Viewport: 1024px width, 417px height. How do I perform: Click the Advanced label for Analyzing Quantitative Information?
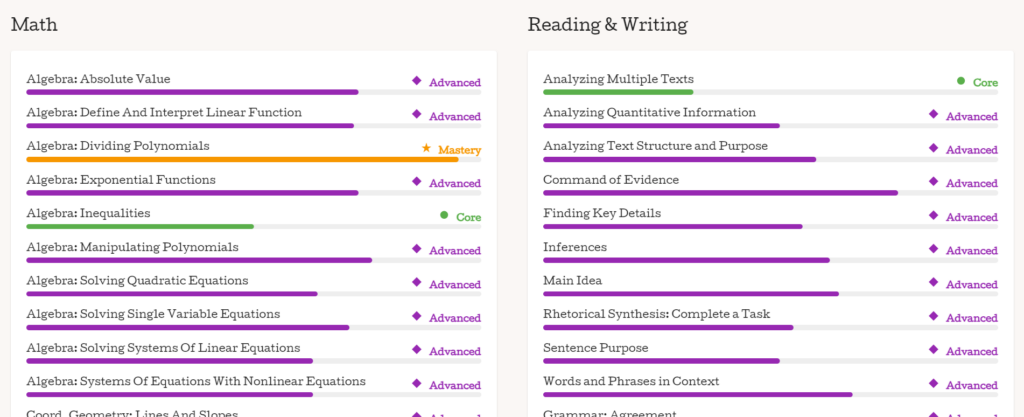point(972,117)
